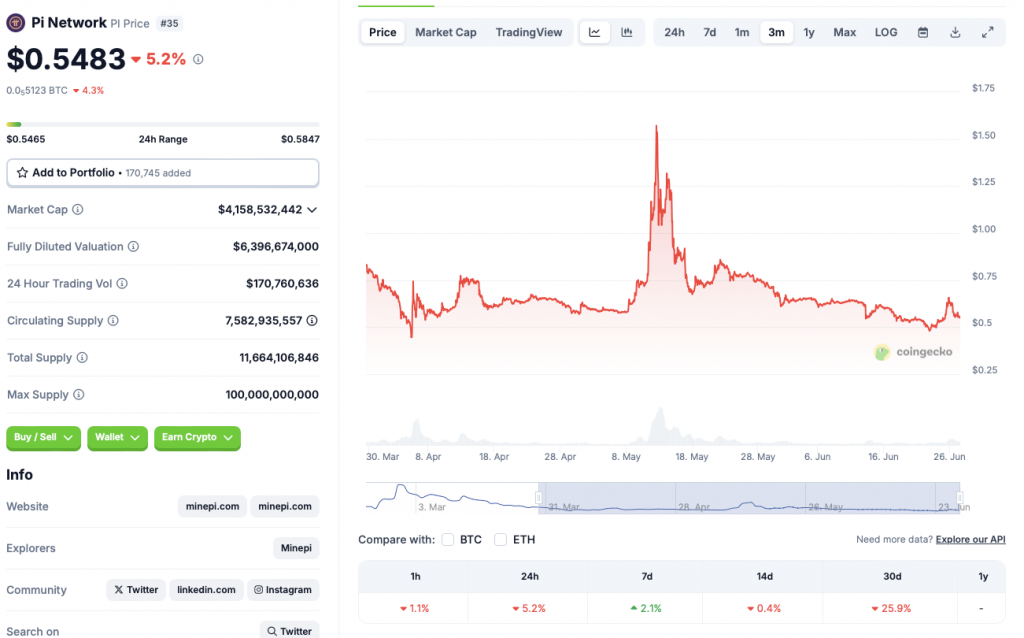Click Add to Portfolio button

(x=163, y=173)
